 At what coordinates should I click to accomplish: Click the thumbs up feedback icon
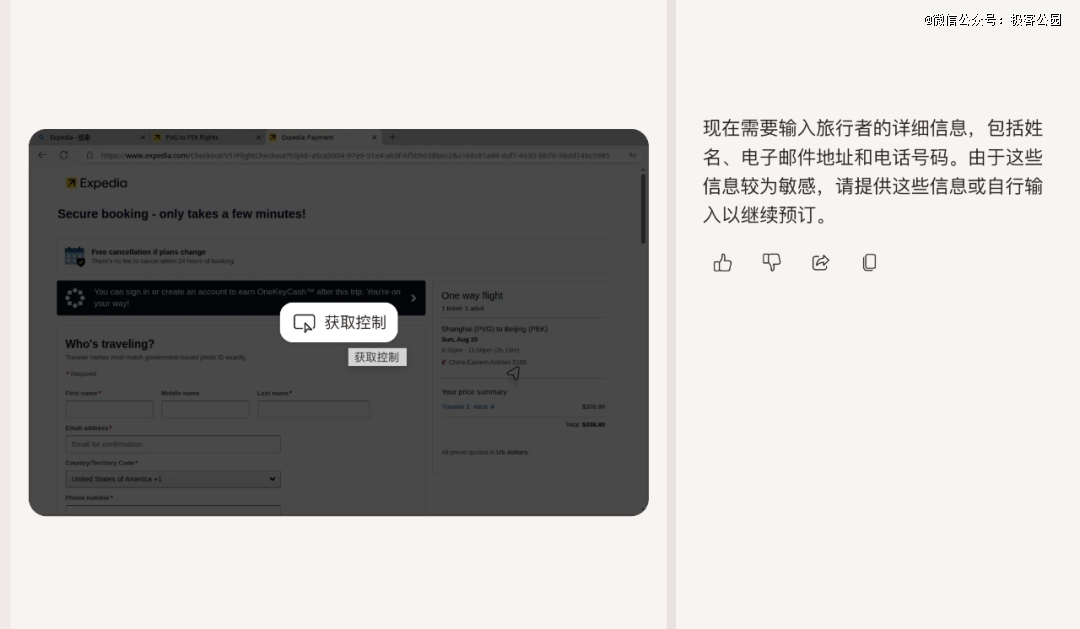tap(723, 262)
